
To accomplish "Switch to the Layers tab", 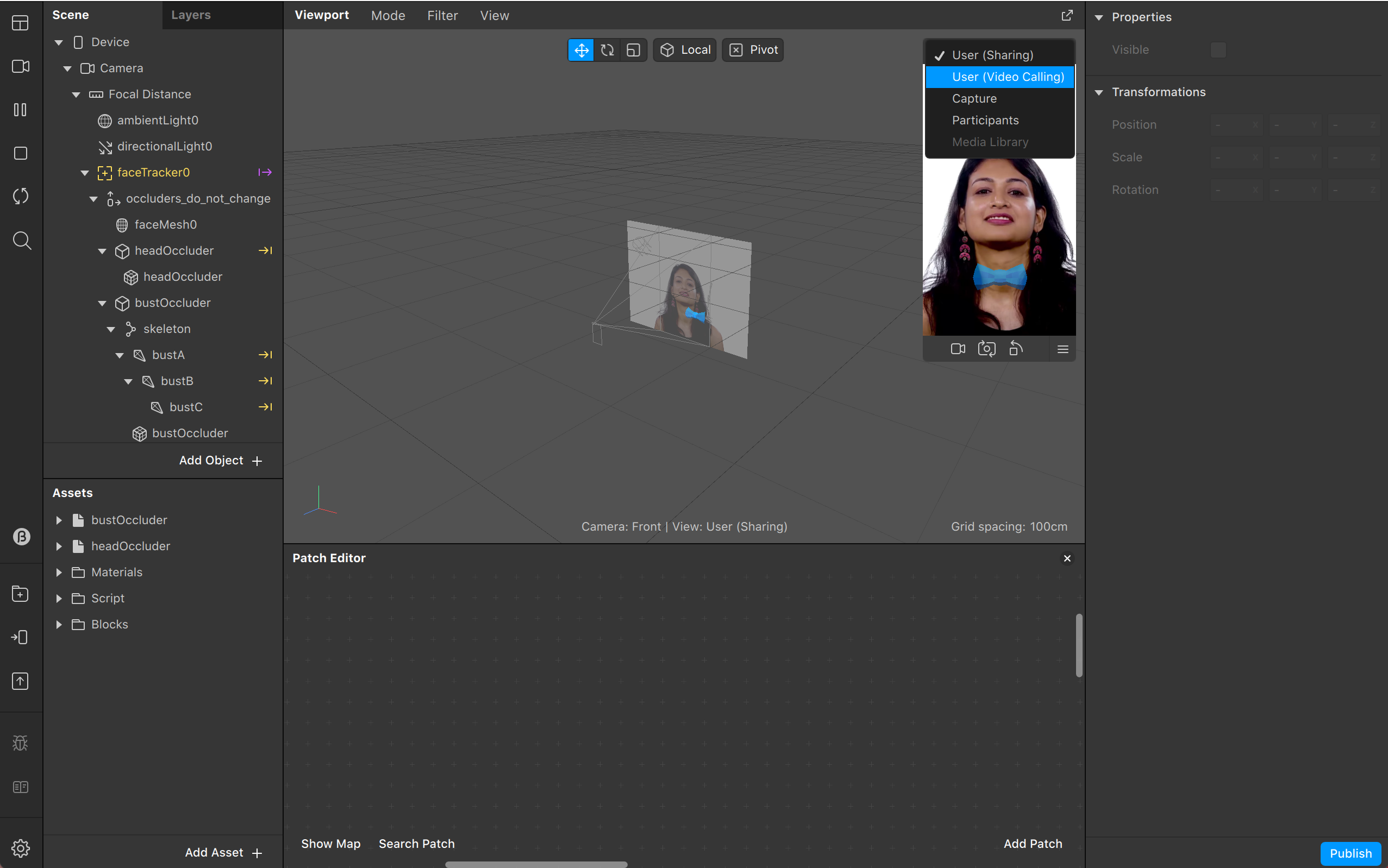I will [191, 15].
